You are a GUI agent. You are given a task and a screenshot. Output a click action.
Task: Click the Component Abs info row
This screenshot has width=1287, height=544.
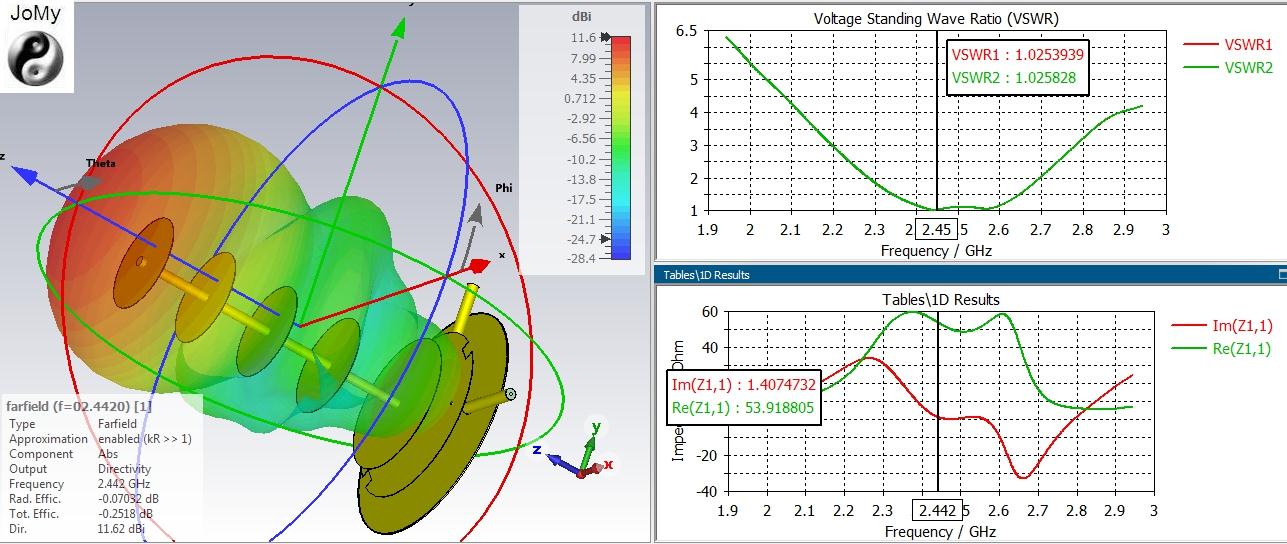pos(63,453)
